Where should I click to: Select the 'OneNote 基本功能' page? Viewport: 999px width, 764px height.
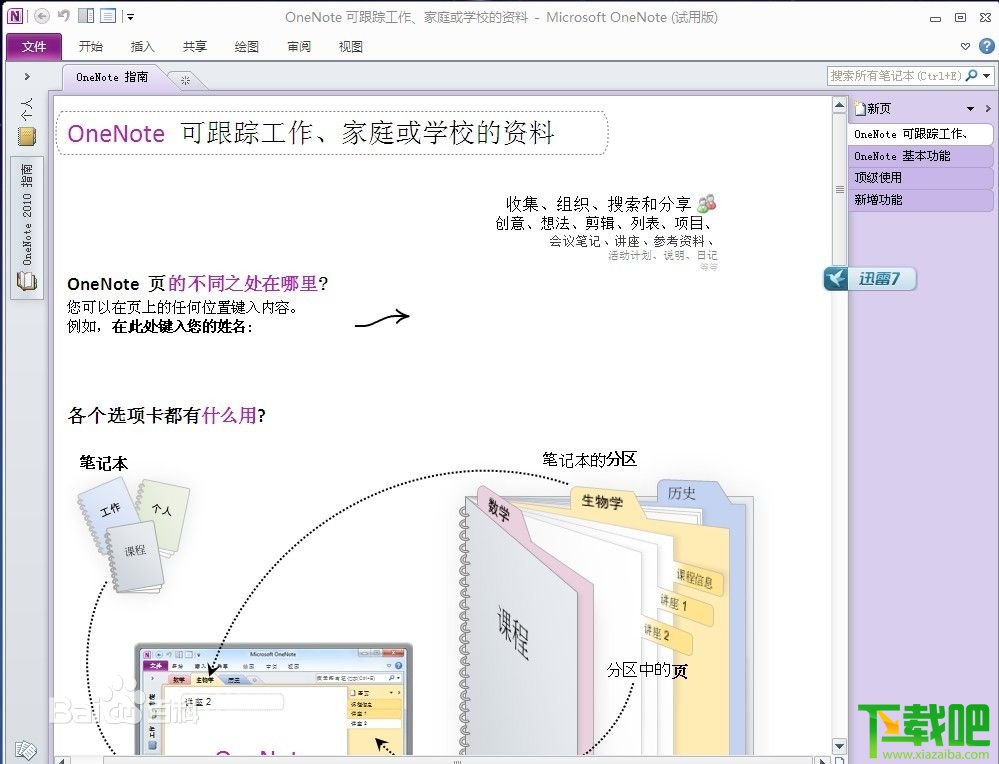pyautogui.click(x=921, y=156)
